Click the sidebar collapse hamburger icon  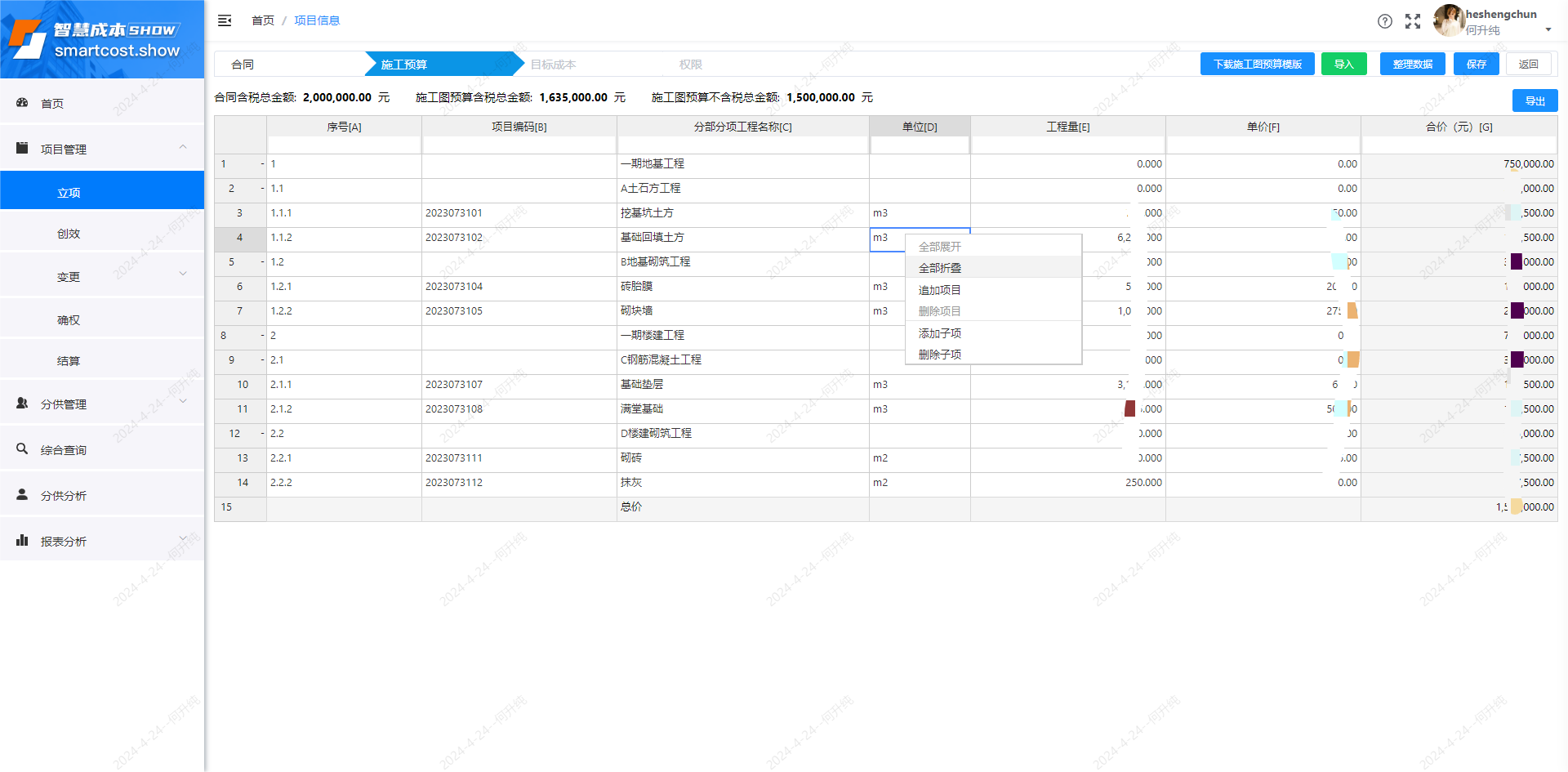tap(225, 20)
